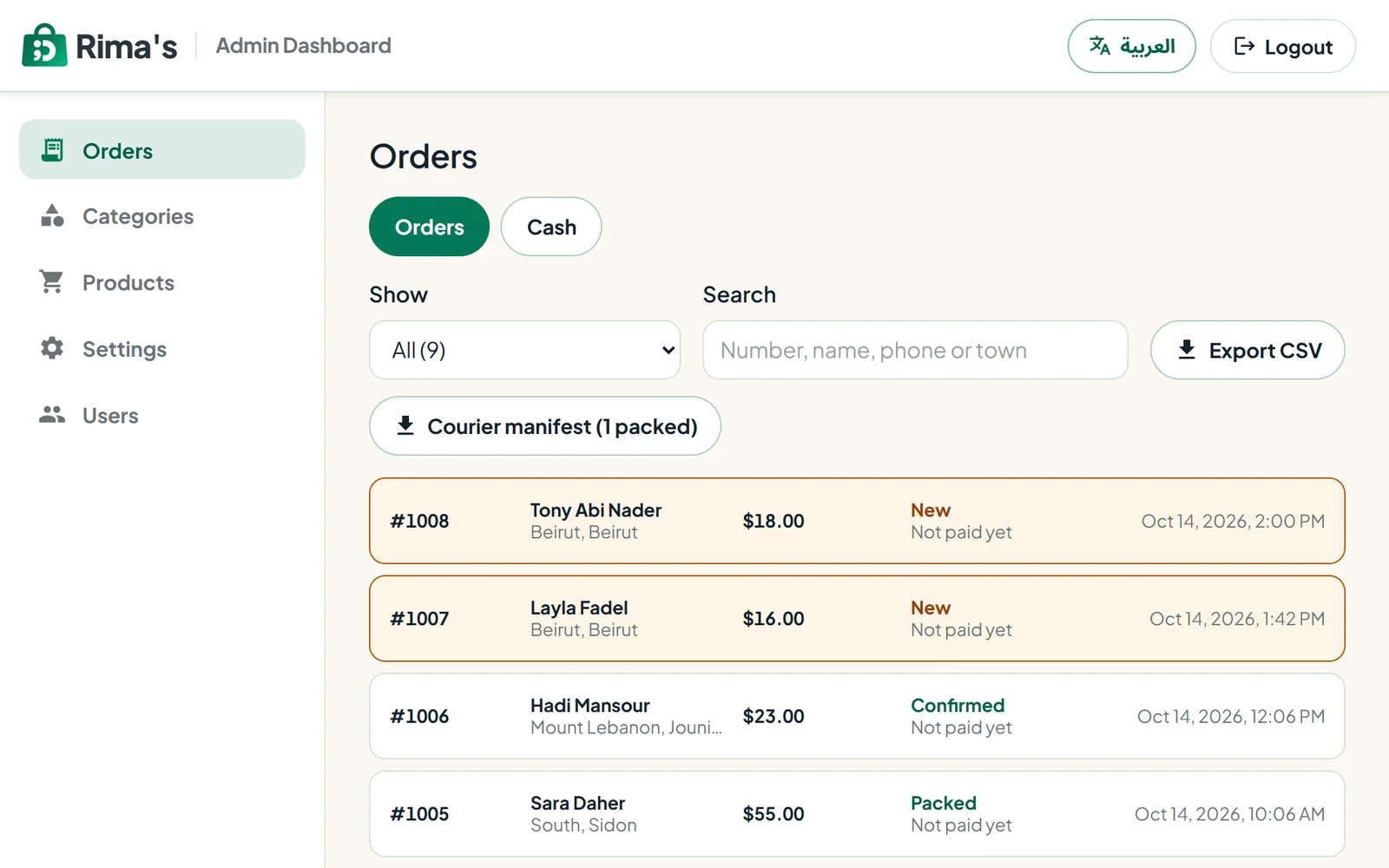Image resolution: width=1389 pixels, height=868 pixels.
Task: Click the translate icon beside العربية
Action: pyautogui.click(x=1100, y=46)
